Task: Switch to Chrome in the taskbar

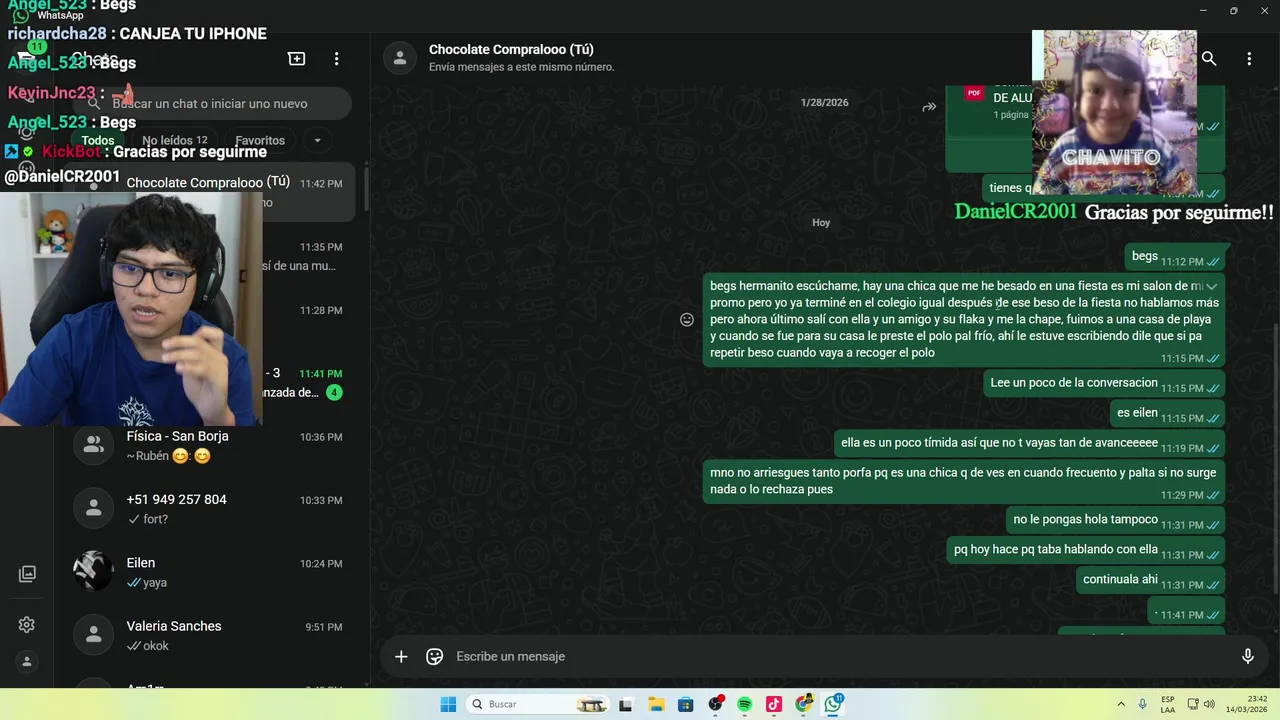Action: (x=804, y=704)
